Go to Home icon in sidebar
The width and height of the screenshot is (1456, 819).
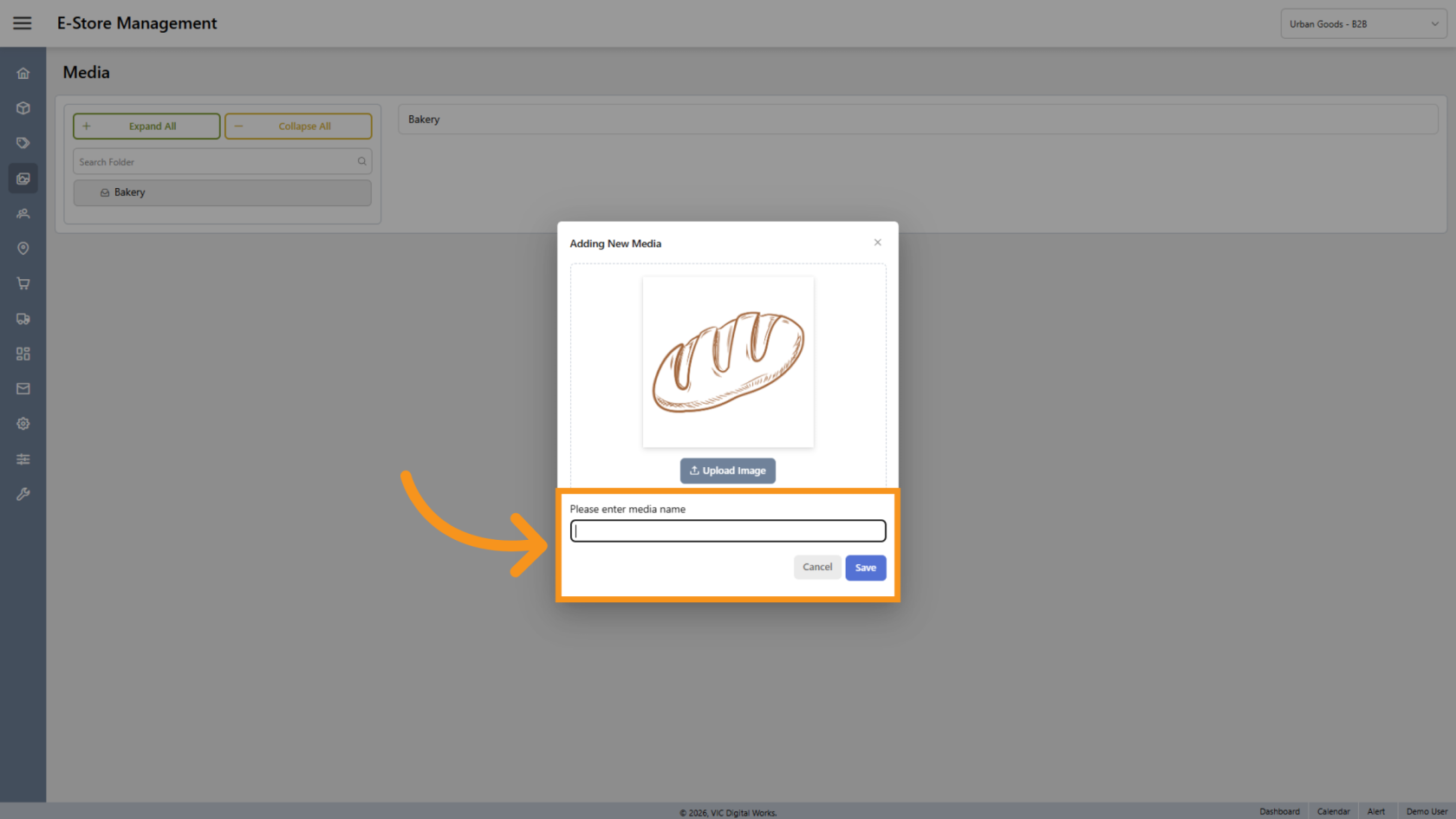coord(23,74)
